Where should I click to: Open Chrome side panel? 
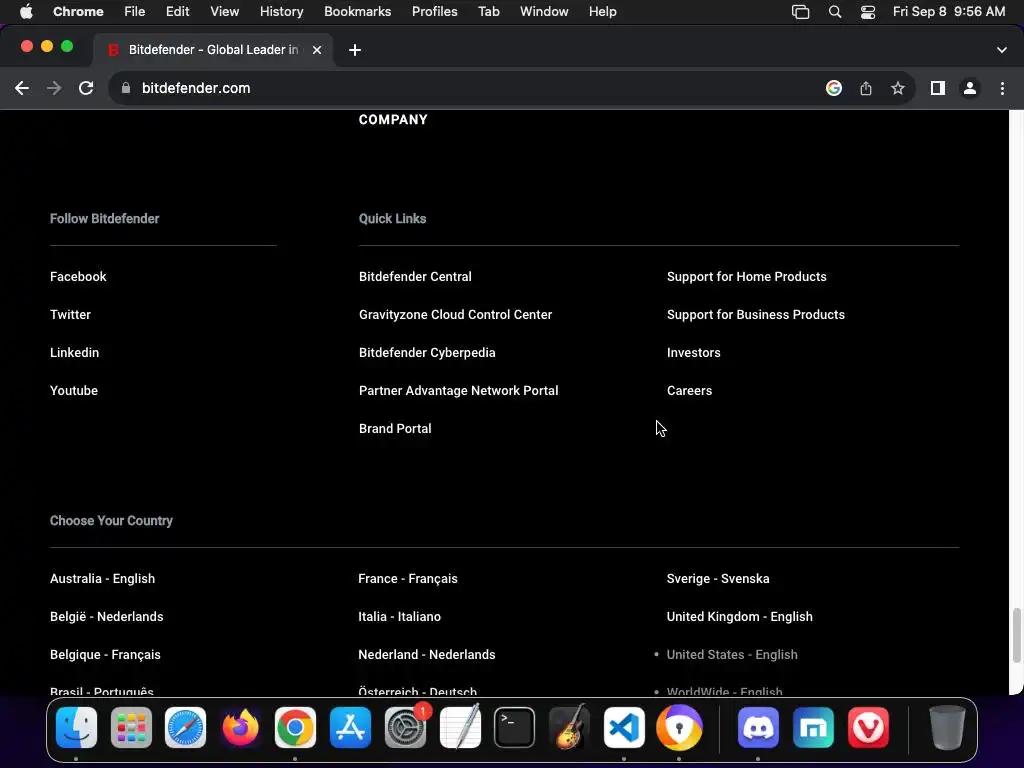[x=938, y=88]
